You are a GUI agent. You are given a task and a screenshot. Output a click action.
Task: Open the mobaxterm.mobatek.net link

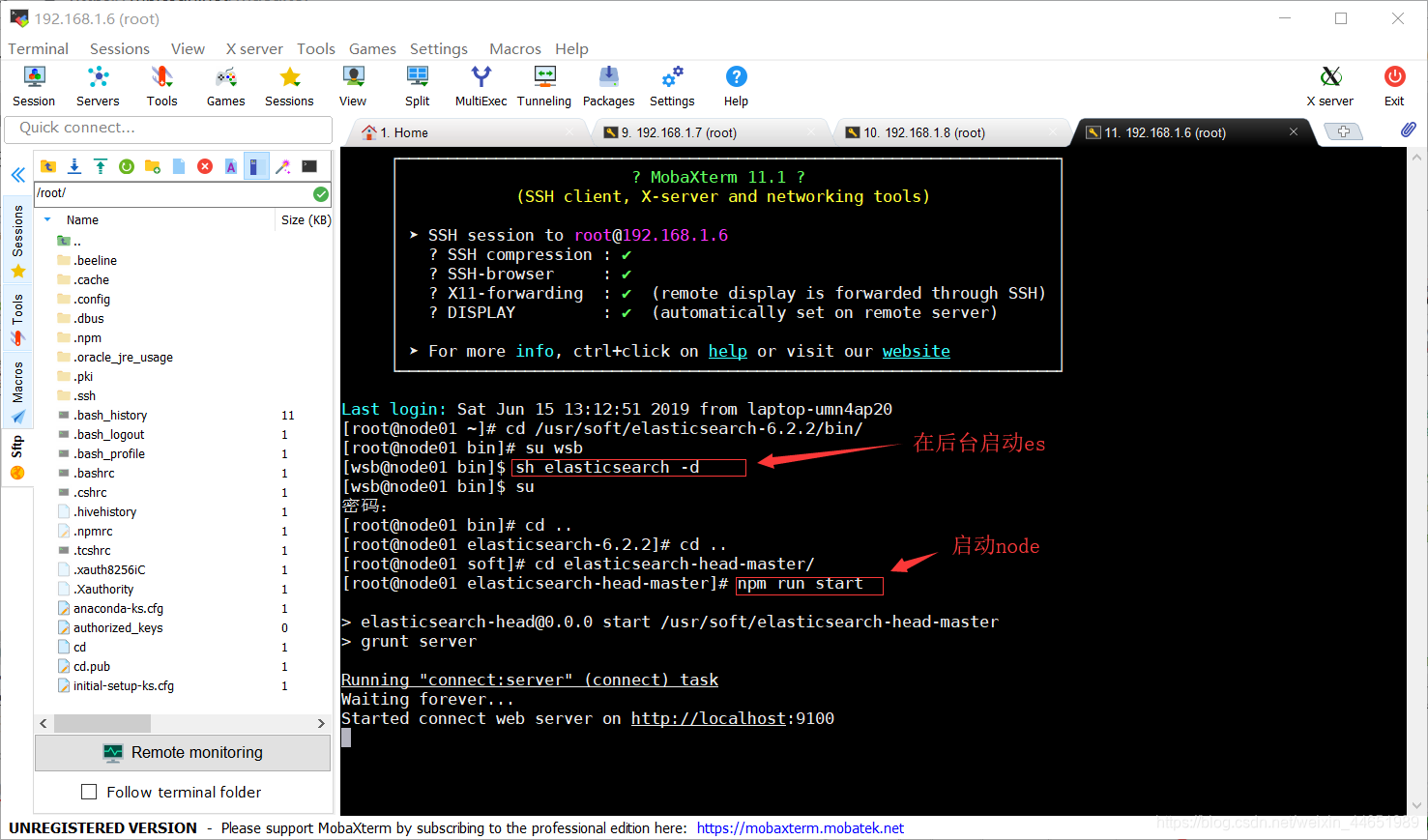[x=801, y=828]
